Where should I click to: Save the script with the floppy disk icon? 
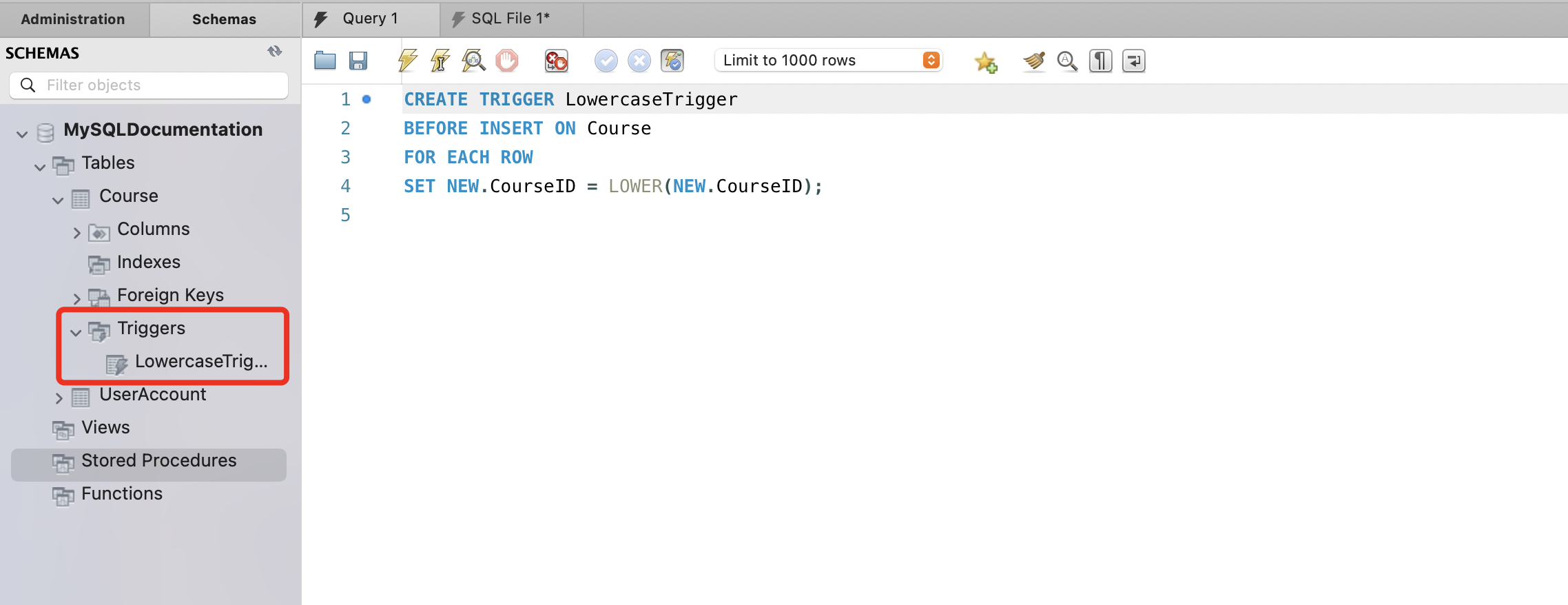click(x=358, y=61)
